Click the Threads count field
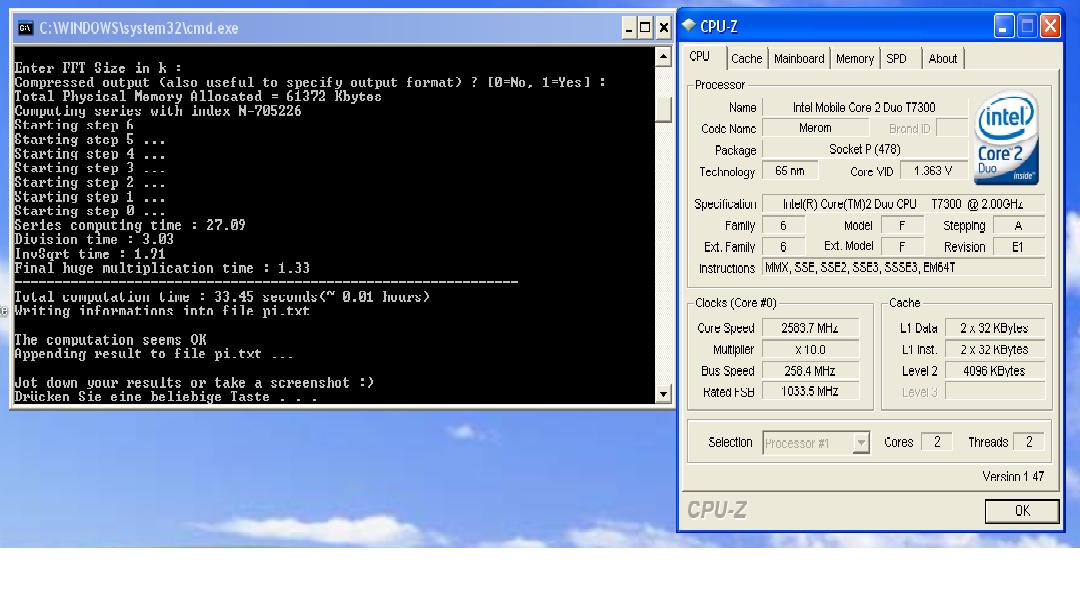Image resolution: width=1080 pixels, height=600 pixels. (1029, 442)
